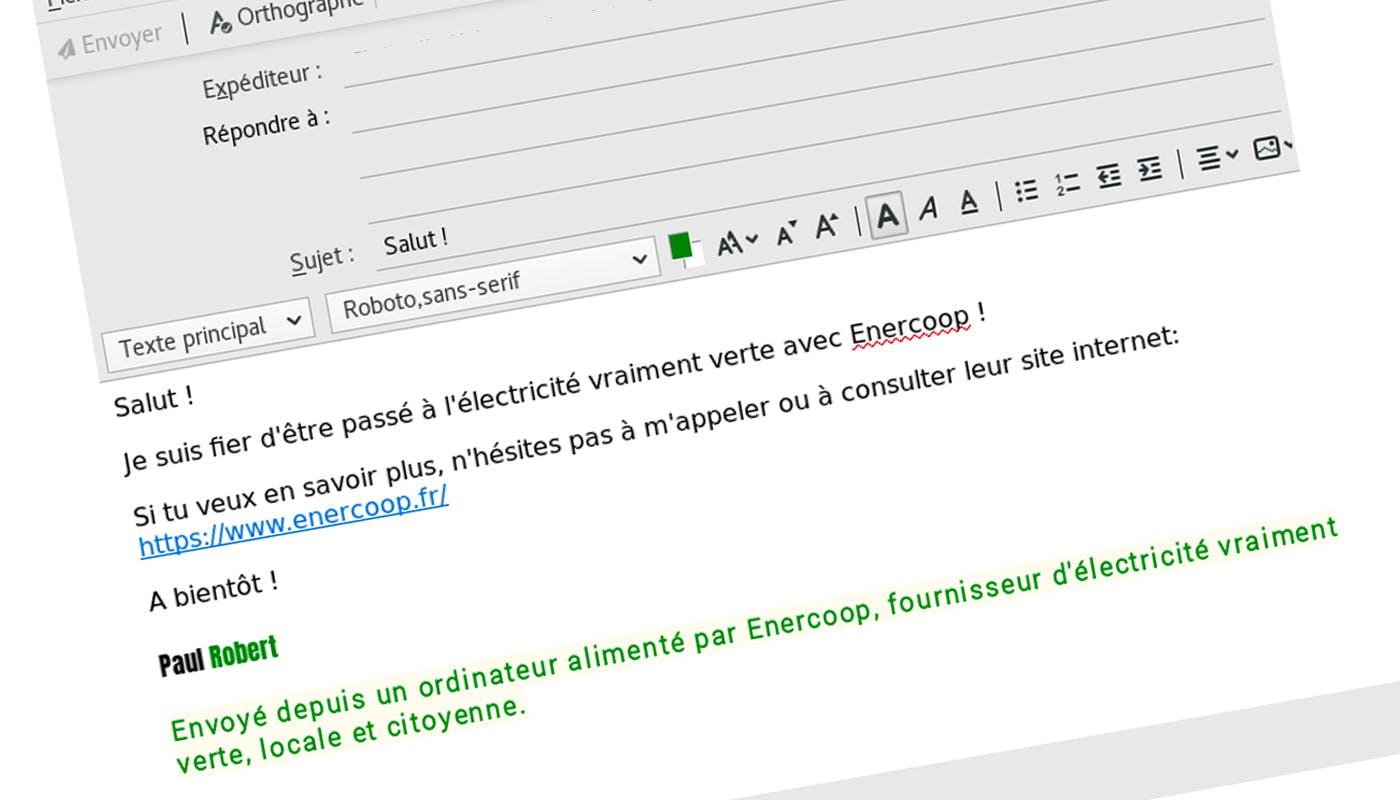Viewport: 1400px width, 800px height.
Task: Click the Si tu veux en savoir plus sentence
Action: tap(657, 428)
